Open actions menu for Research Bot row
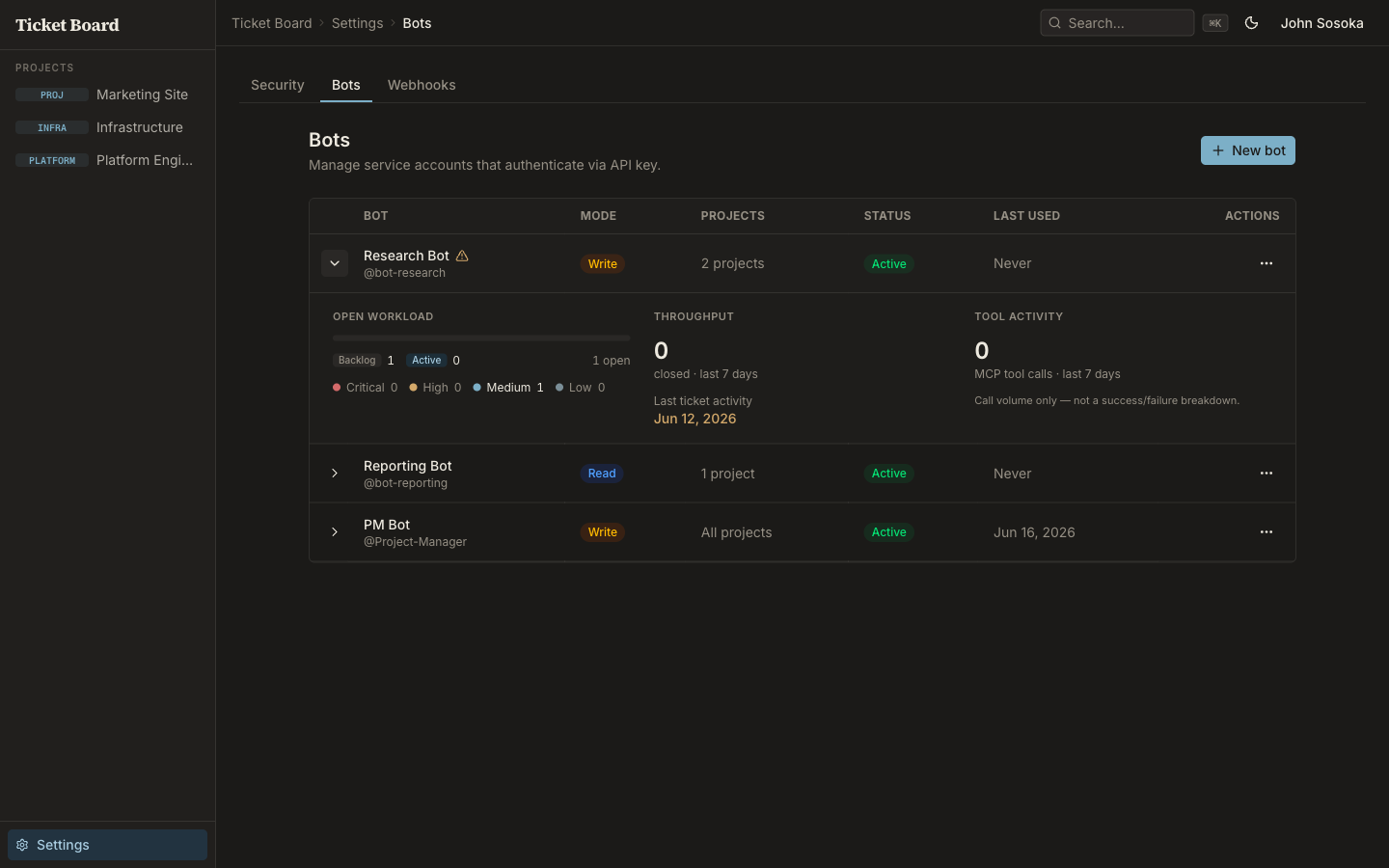 tap(1266, 263)
